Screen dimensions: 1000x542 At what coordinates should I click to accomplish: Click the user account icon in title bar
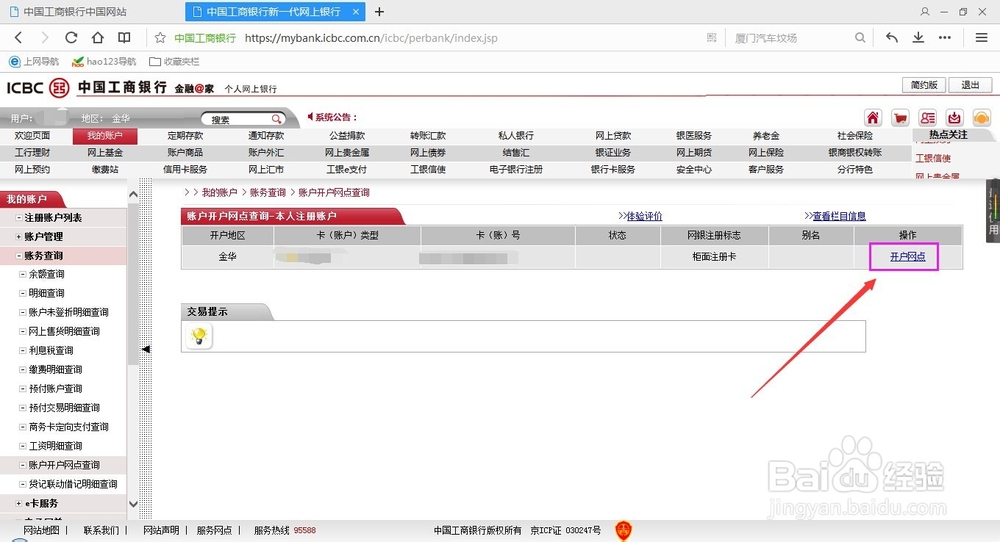pos(925,11)
